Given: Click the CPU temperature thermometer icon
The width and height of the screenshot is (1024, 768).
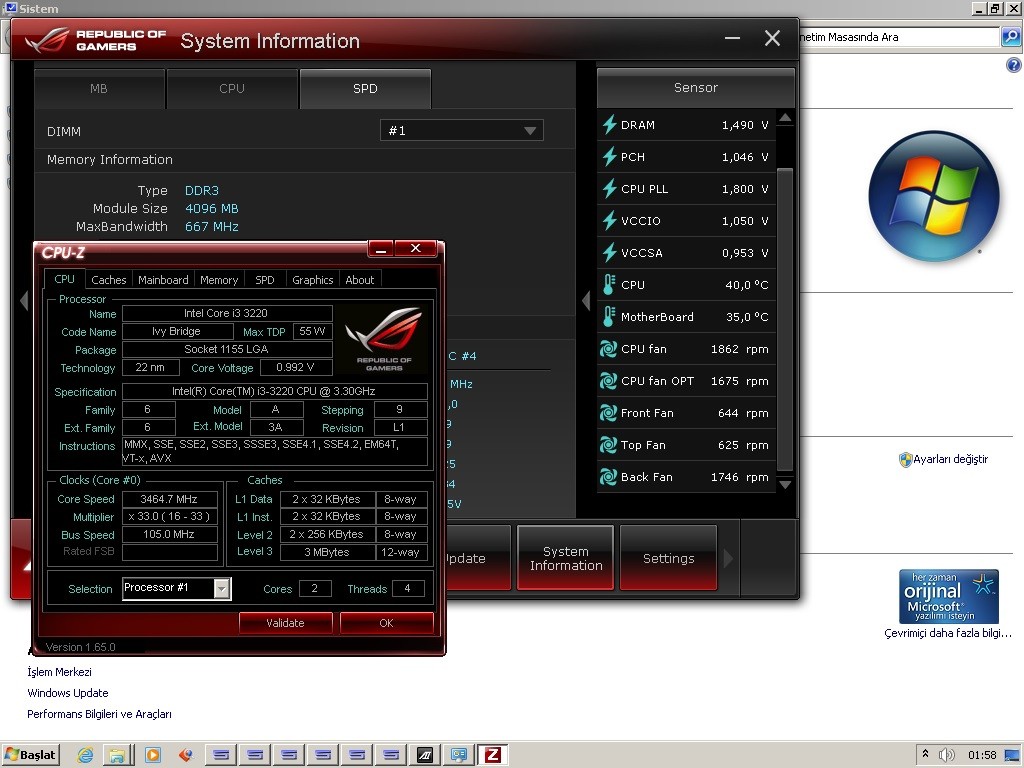Looking at the screenshot, I should 609,285.
